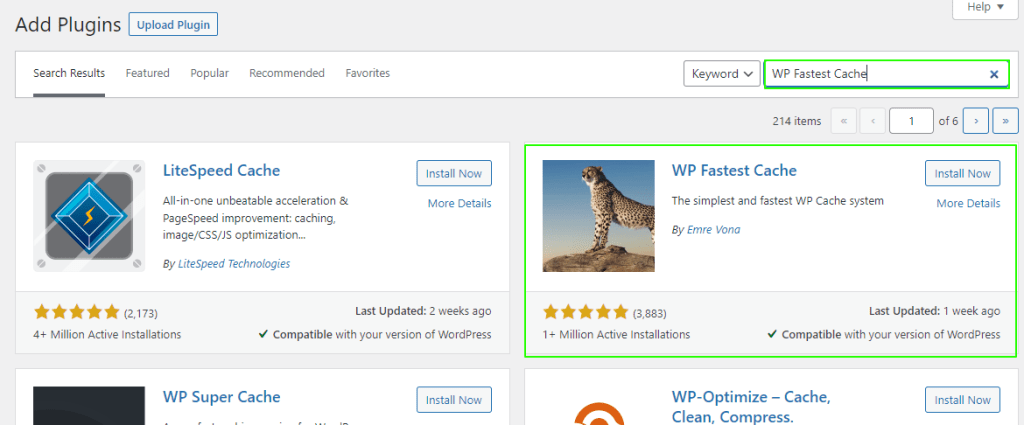This screenshot has height=425, width=1024.
Task: Jump to last page of results
Action: pyautogui.click(x=1003, y=121)
